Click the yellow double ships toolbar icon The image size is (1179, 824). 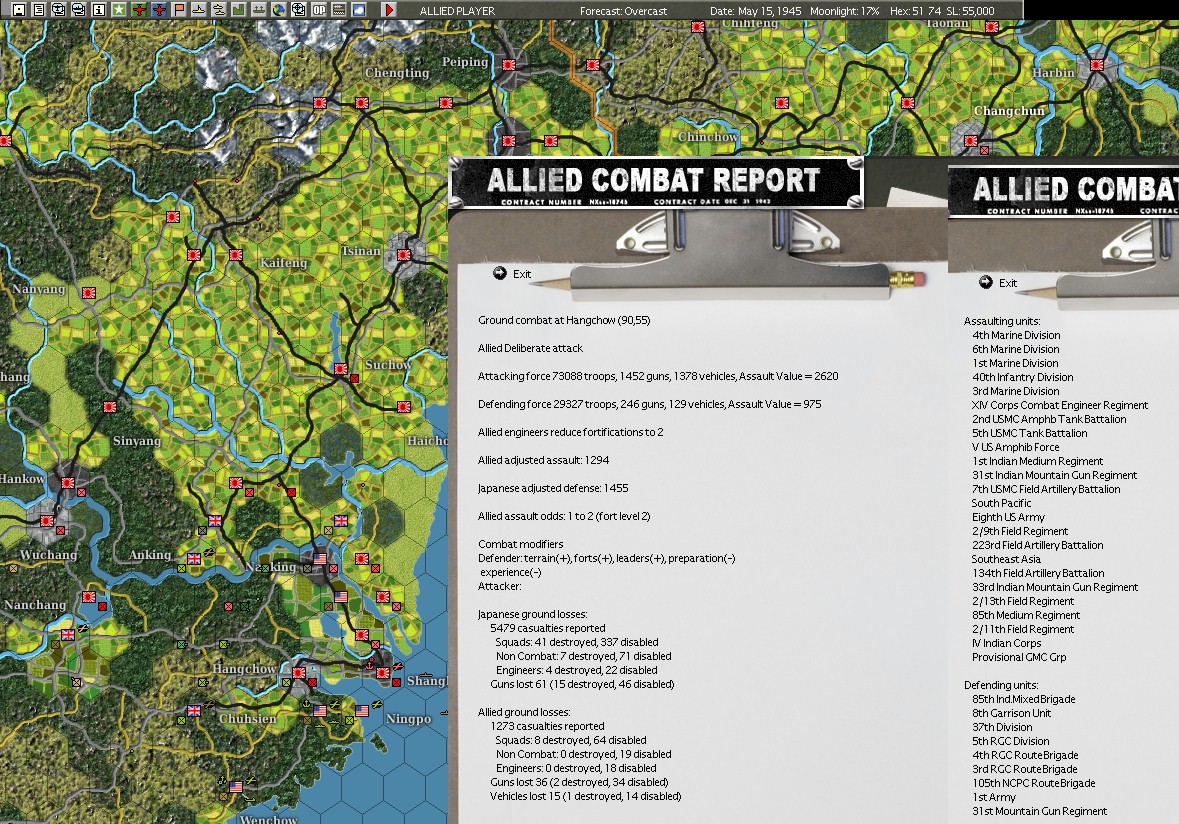[219, 10]
